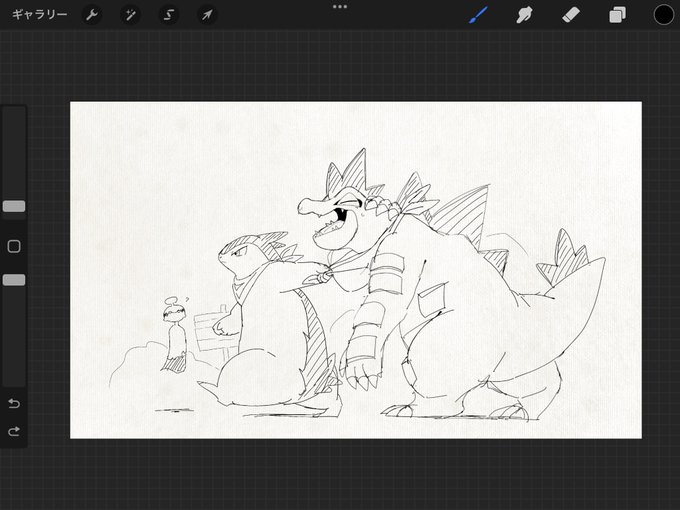Open the black color picker circle

click(x=664, y=15)
